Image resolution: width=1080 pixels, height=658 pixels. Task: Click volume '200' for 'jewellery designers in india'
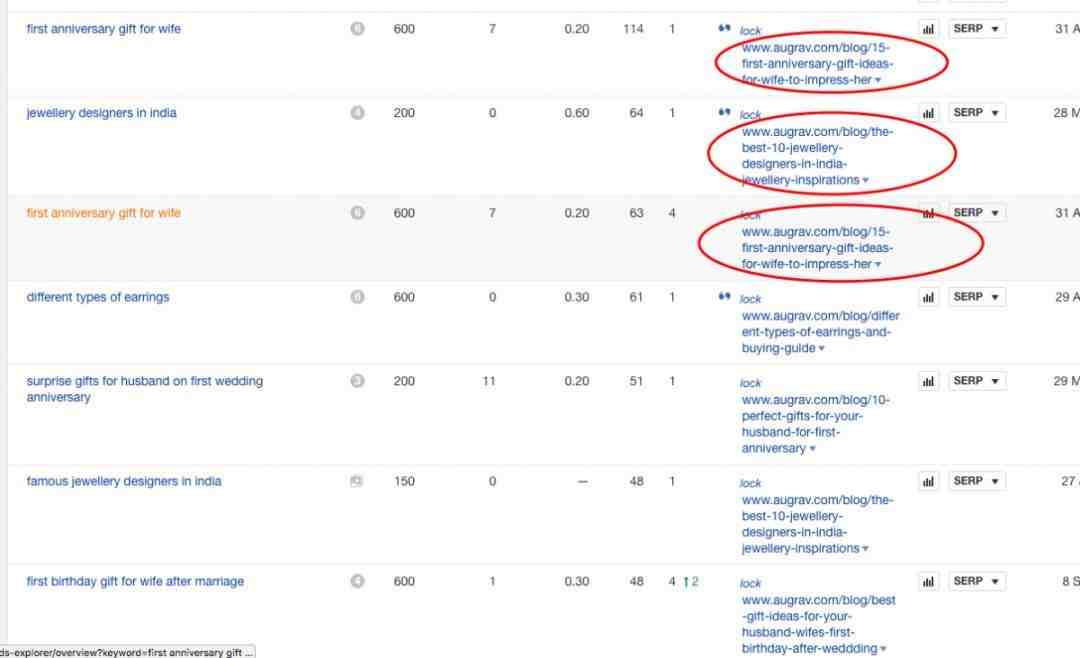[x=404, y=113]
